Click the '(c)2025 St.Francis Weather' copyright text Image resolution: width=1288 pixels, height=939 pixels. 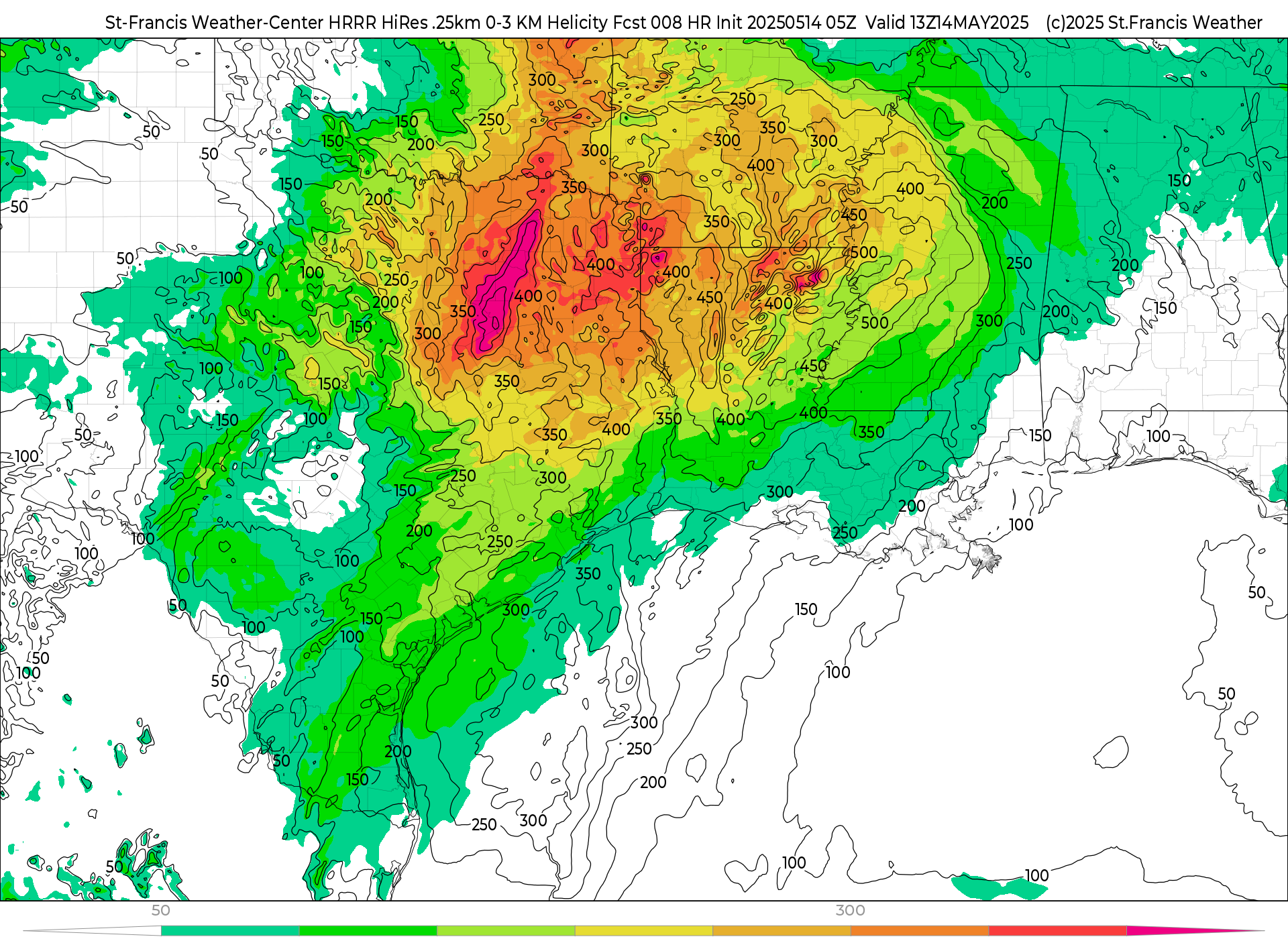point(1154,23)
